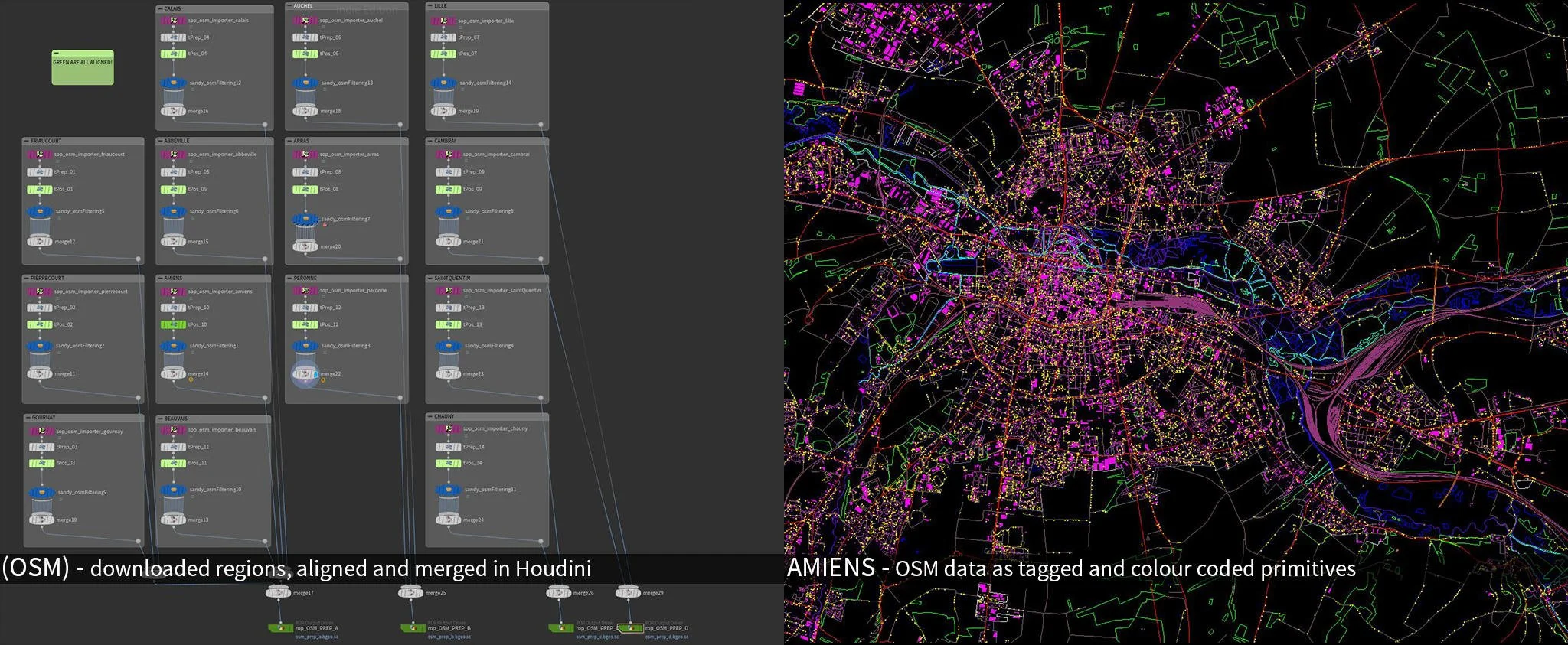Select the sop_osm_importer_calais node icon
Screen dimensions: 1568x645
point(174,21)
